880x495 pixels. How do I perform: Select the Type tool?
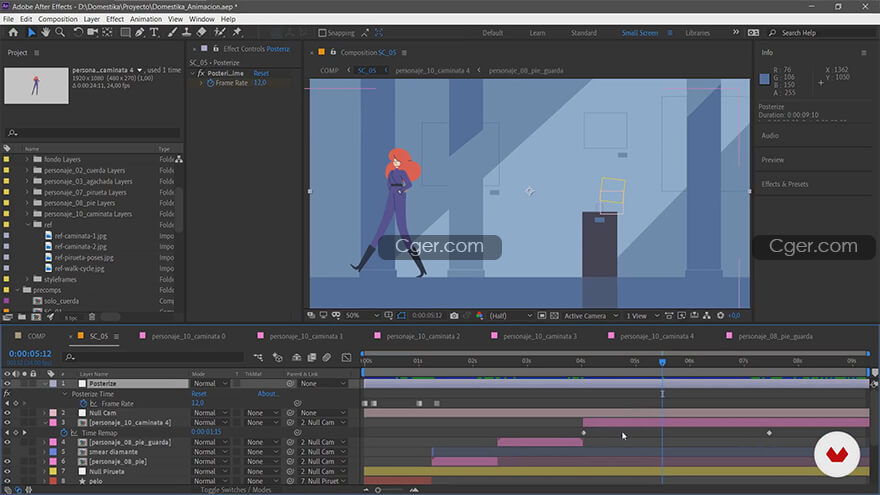click(x=154, y=32)
